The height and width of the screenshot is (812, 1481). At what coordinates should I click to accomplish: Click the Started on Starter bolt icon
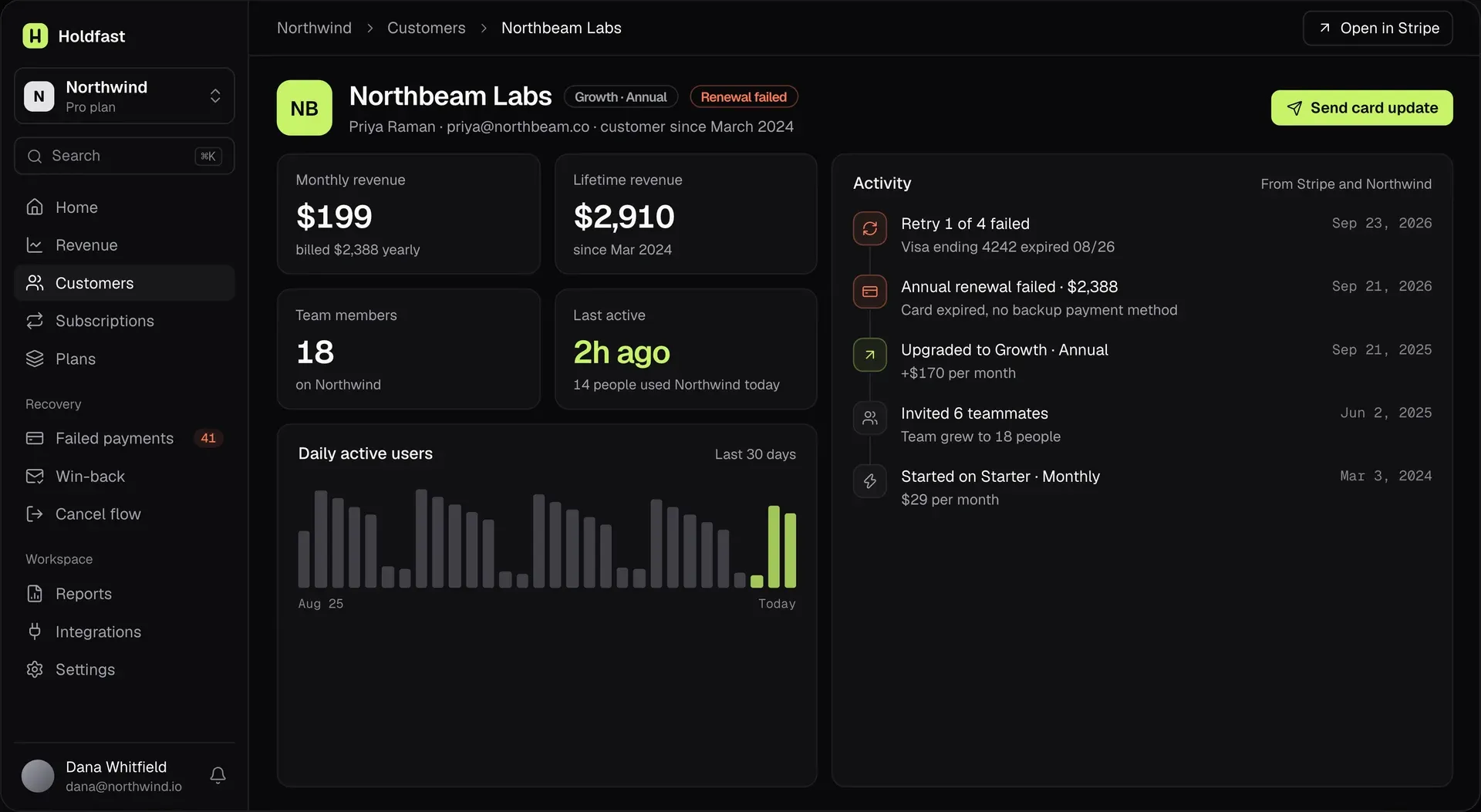click(x=869, y=481)
